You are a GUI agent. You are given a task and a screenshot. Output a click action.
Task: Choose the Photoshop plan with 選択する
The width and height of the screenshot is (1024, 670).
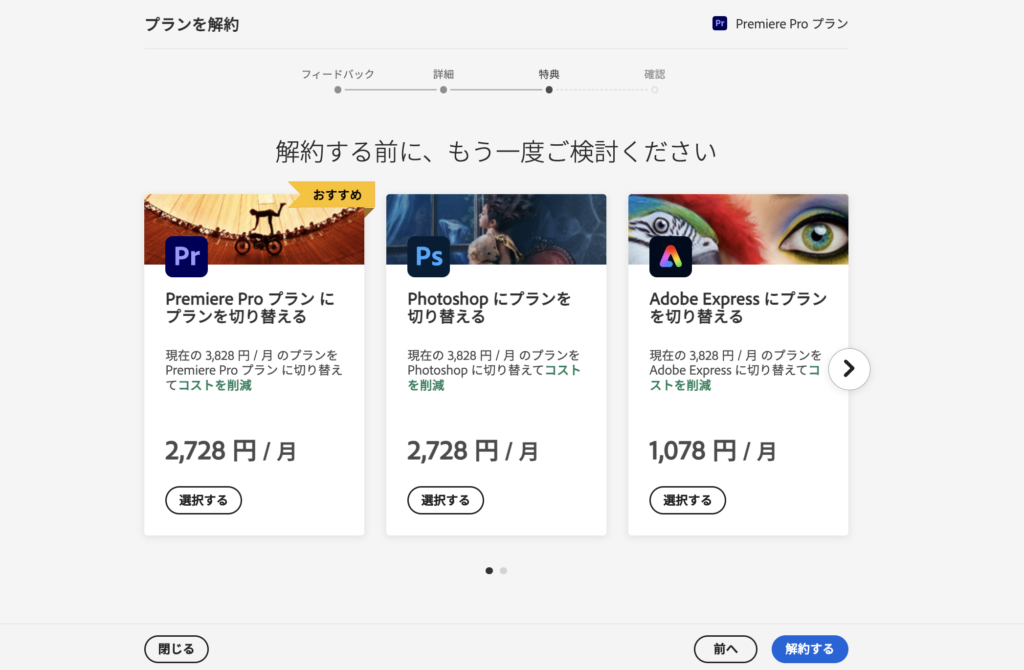[x=445, y=500]
